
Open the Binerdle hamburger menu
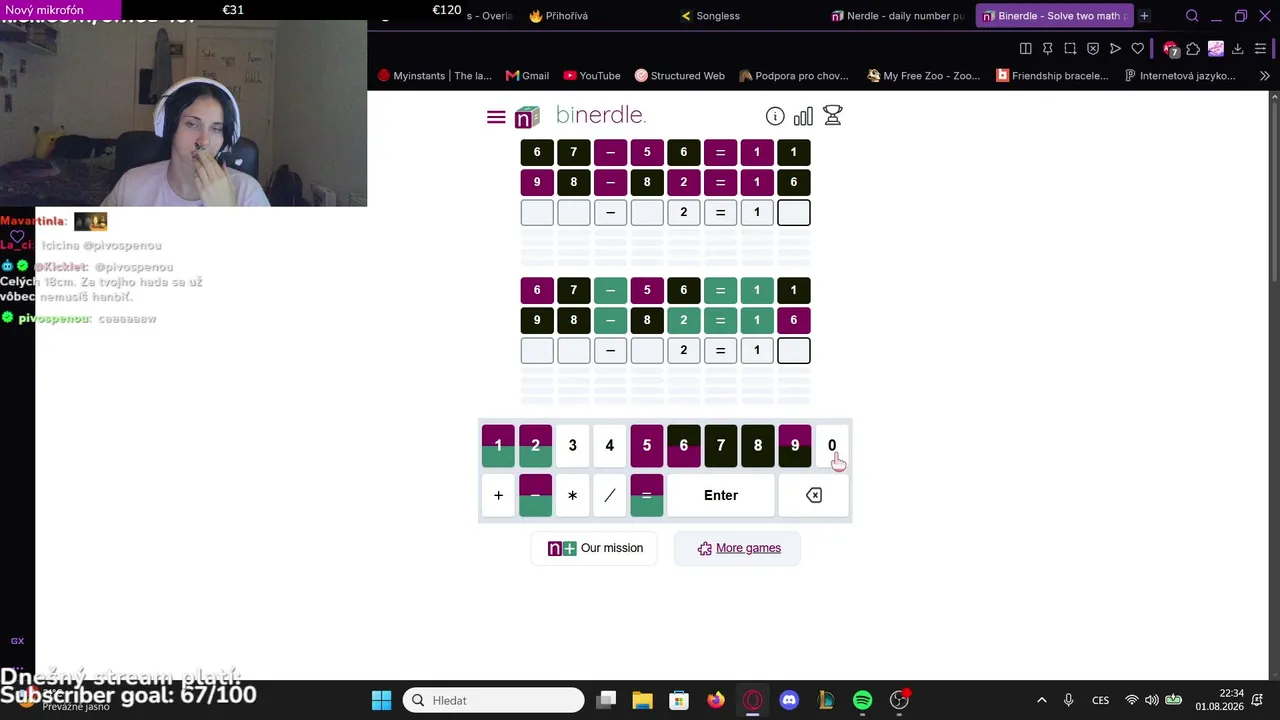coord(496,117)
